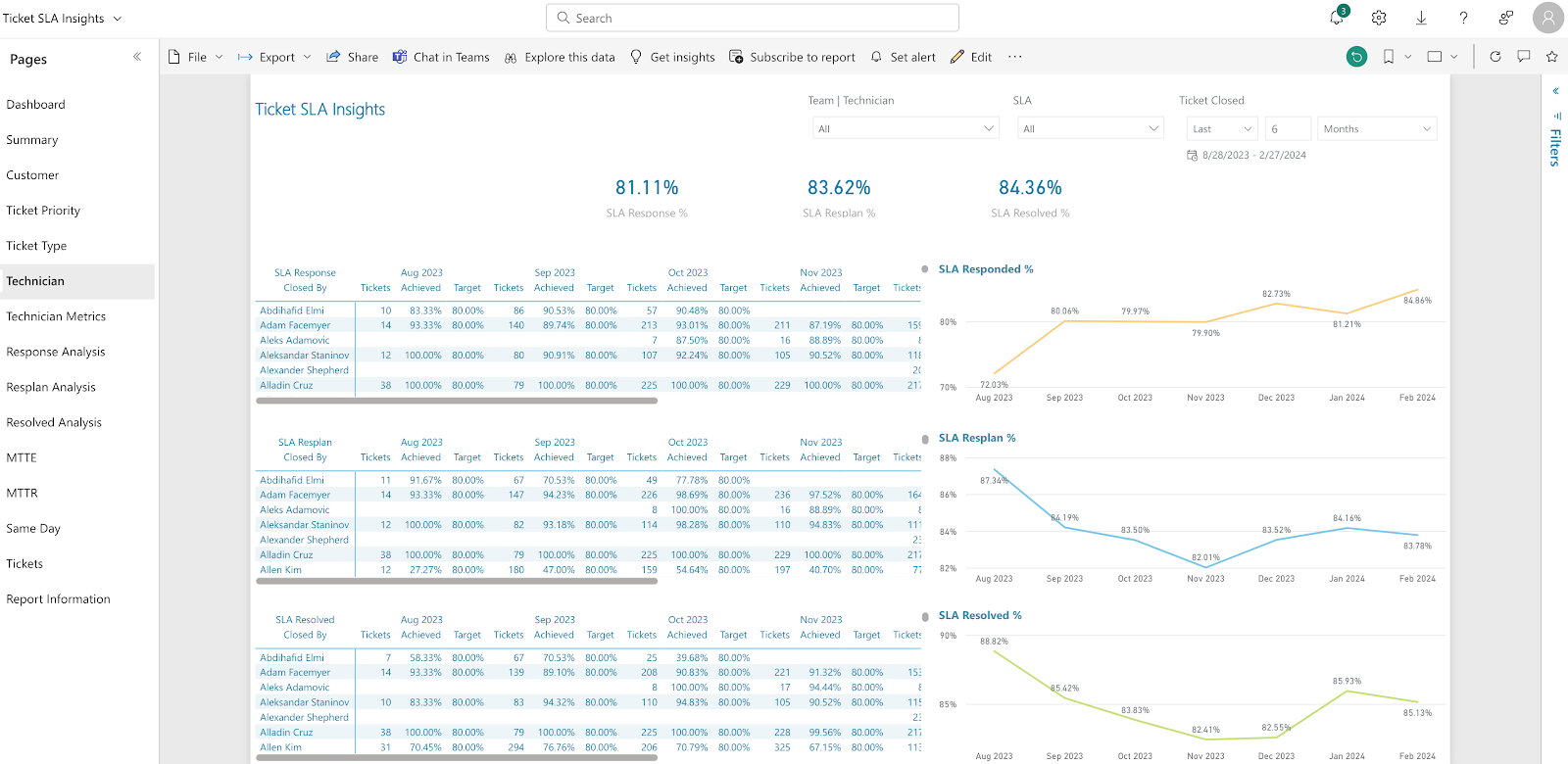Open the comments speech bubble icon
The image size is (1568, 764).
coord(1524,57)
